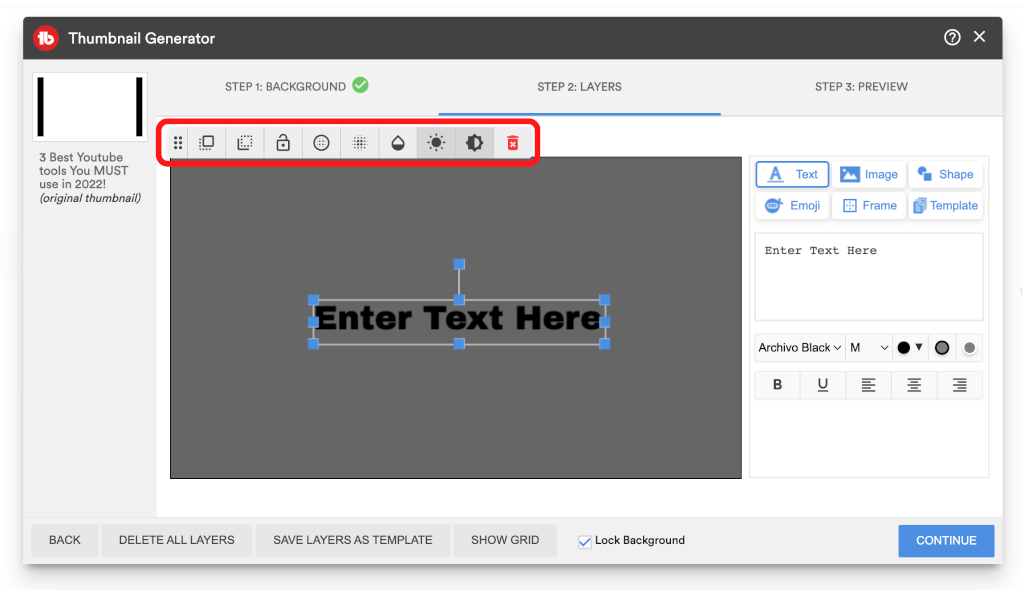The image size is (1024, 590).
Task: Click Save Layers As Template button
Action: point(352,540)
